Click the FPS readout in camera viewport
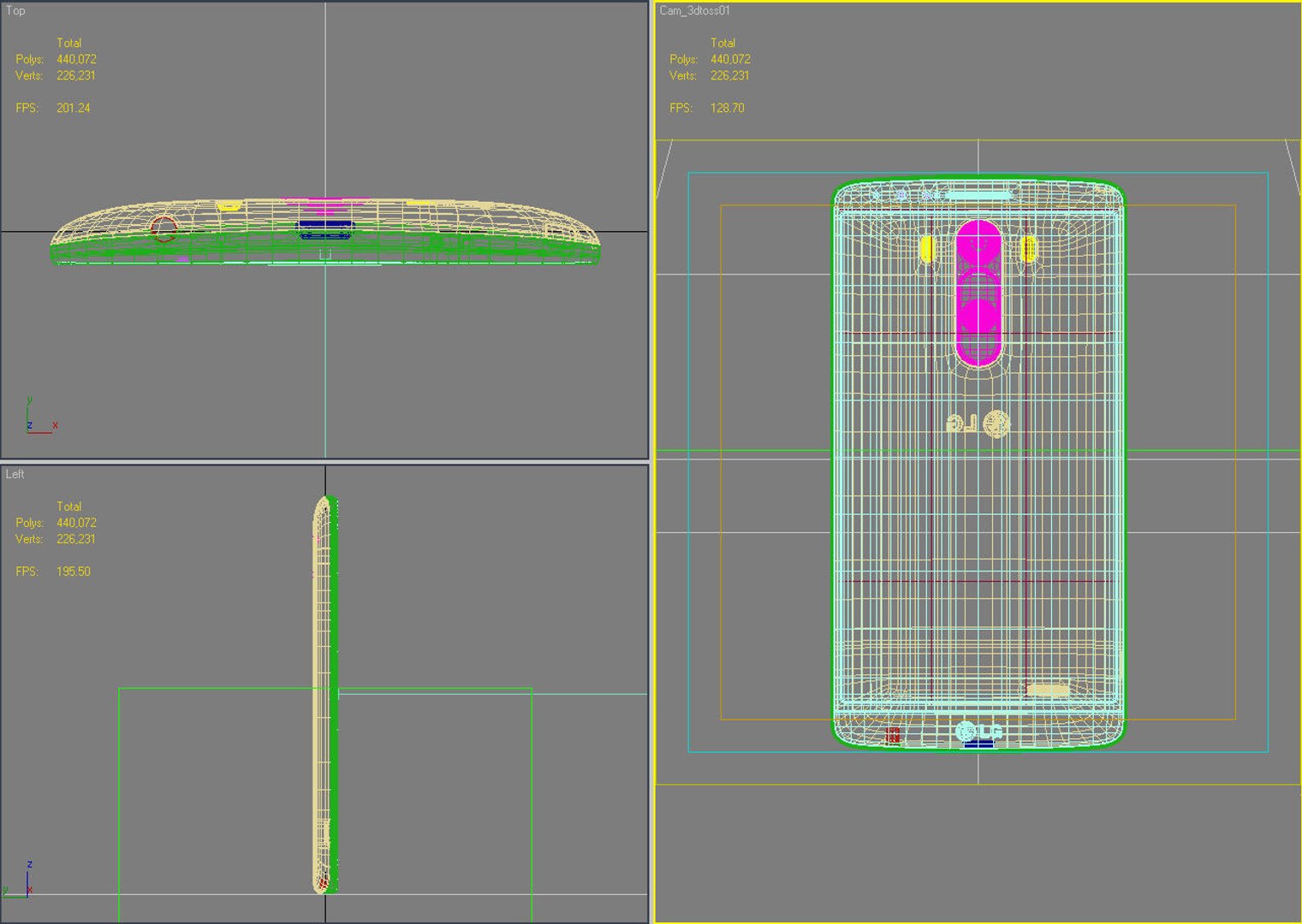The width and height of the screenshot is (1302, 924). coord(706,108)
